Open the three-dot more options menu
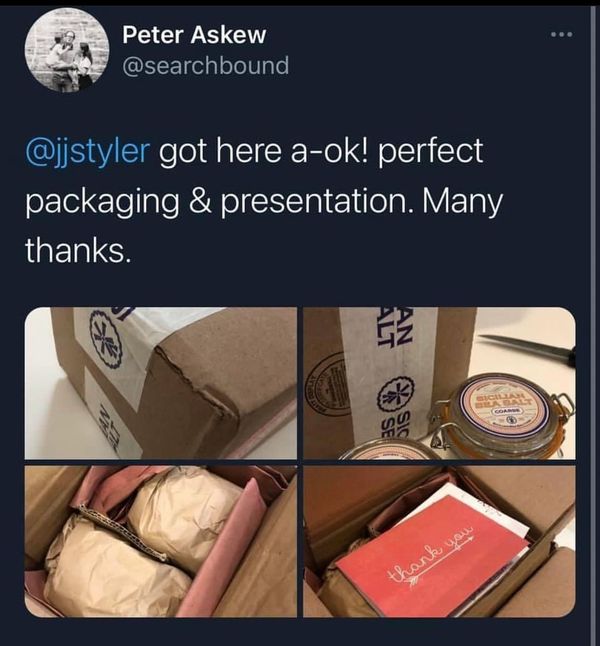The image size is (600, 646). (562, 35)
